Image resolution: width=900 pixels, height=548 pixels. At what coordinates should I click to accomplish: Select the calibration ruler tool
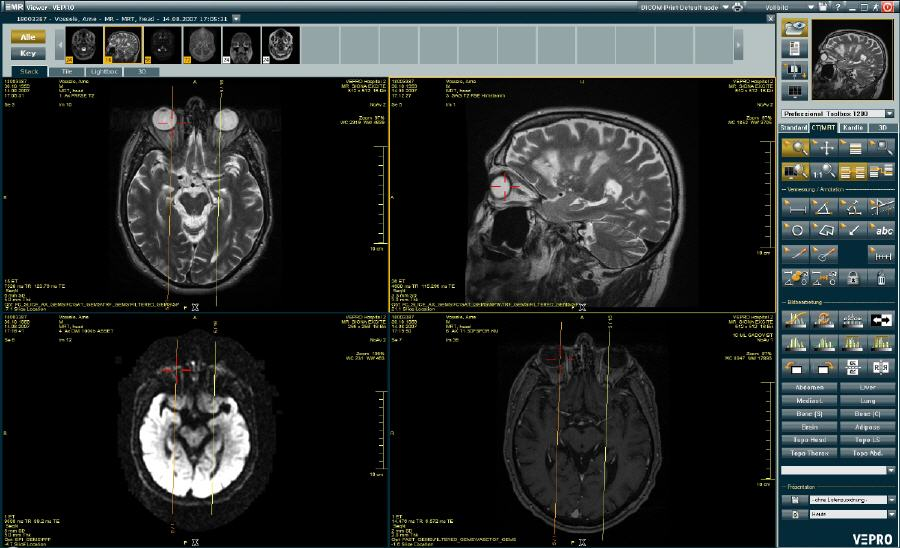coord(882,254)
